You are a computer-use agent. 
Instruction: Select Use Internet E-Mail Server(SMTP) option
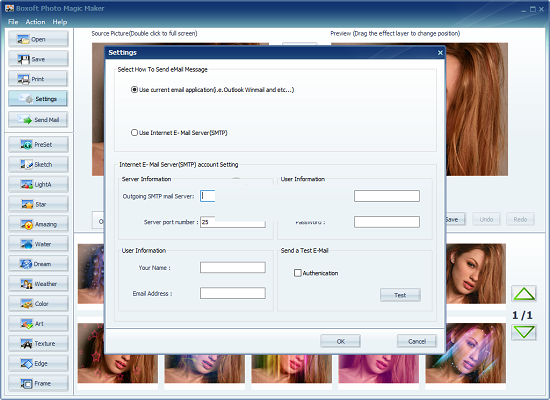coord(179,133)
